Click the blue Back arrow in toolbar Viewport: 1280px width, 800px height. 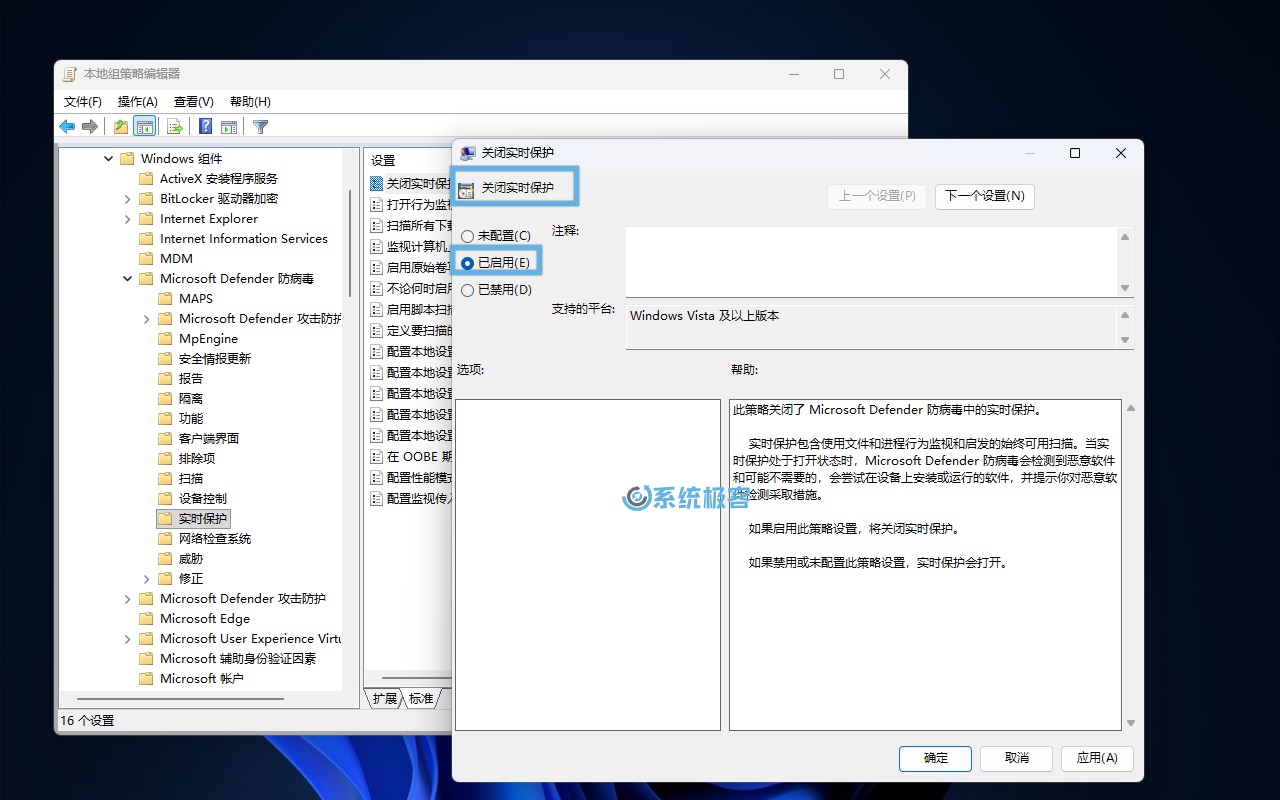click(67, 127)
